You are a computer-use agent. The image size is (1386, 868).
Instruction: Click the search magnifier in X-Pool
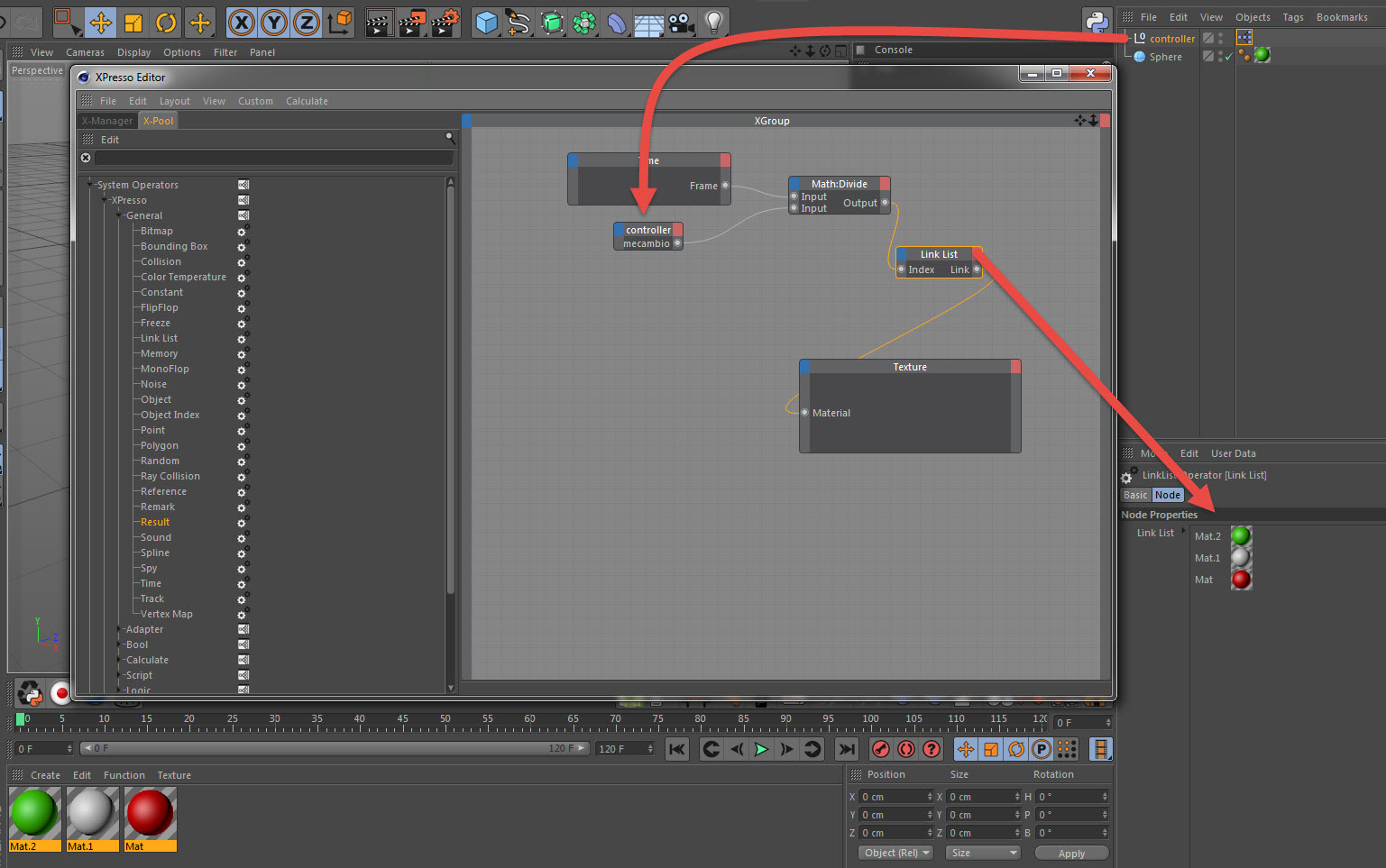(x=450, y=138)
